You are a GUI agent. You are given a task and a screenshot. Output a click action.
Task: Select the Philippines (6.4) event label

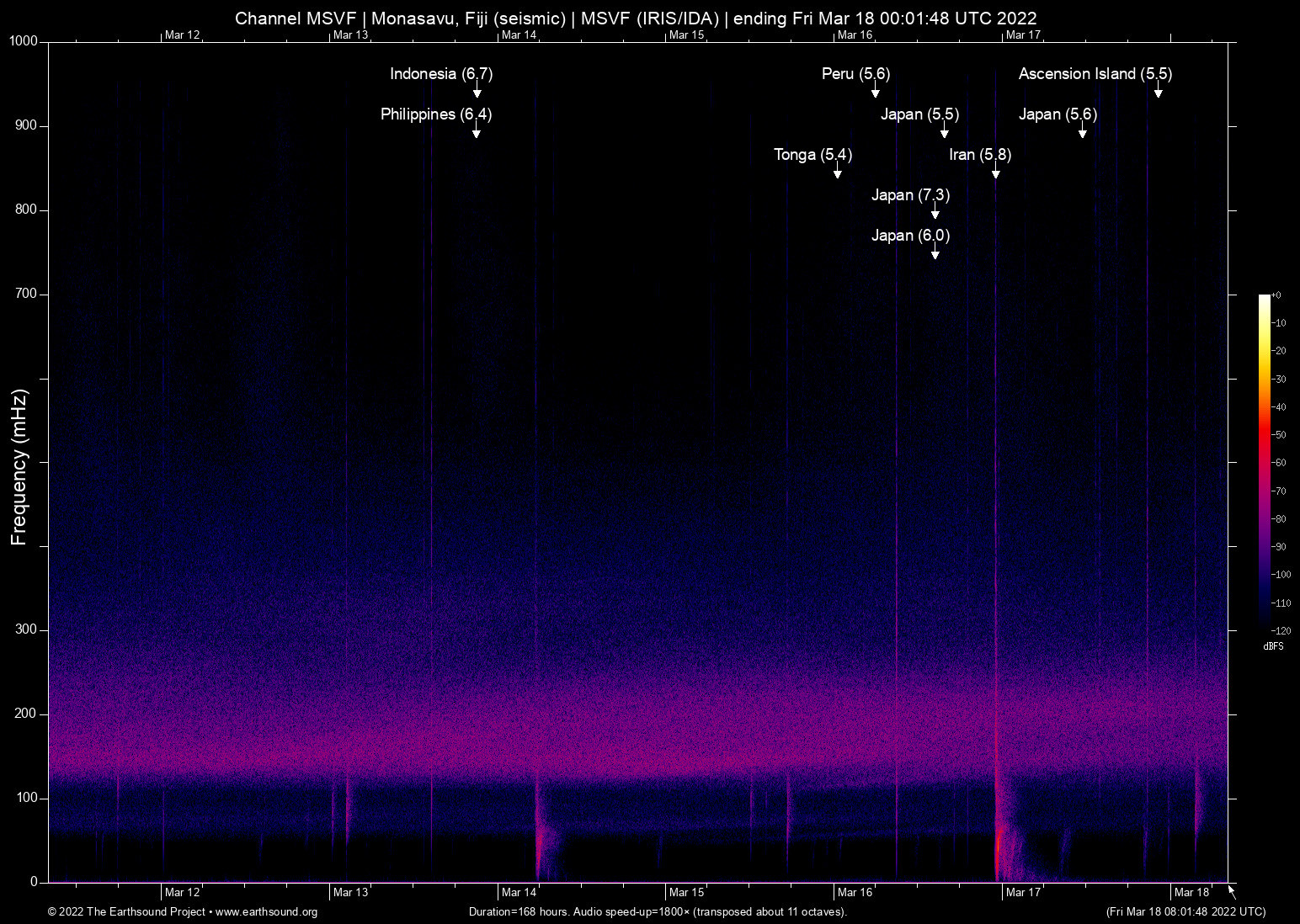436,114
